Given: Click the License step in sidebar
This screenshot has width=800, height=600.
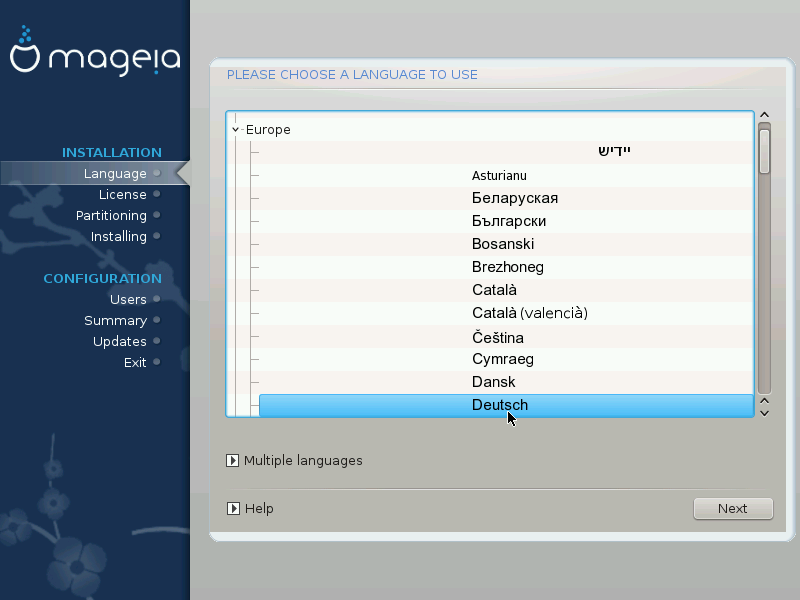Looking at the screenshot, I should [x=122, y=194].
